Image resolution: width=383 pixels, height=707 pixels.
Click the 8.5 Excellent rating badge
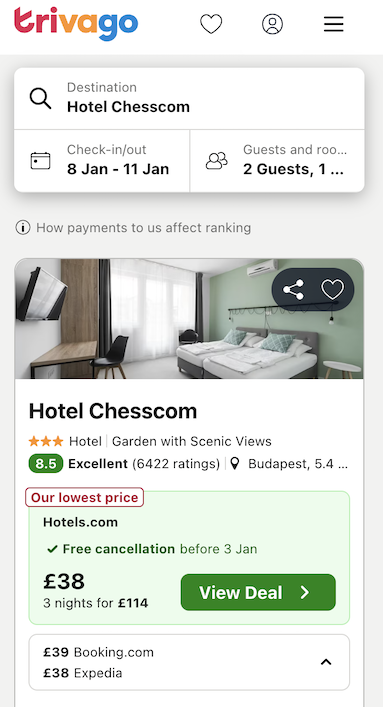coord(46,464)
